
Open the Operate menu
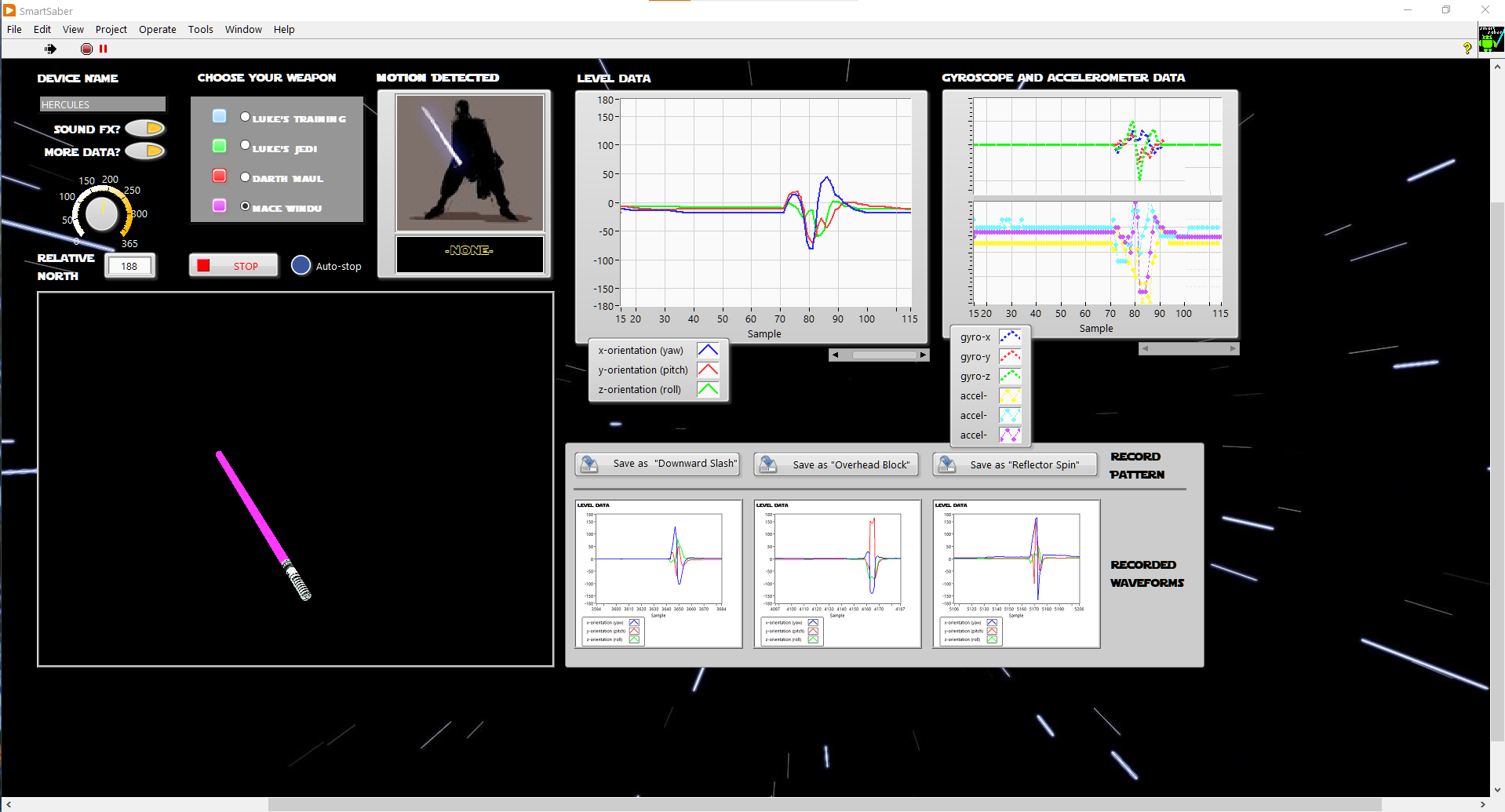click(158, 29)
